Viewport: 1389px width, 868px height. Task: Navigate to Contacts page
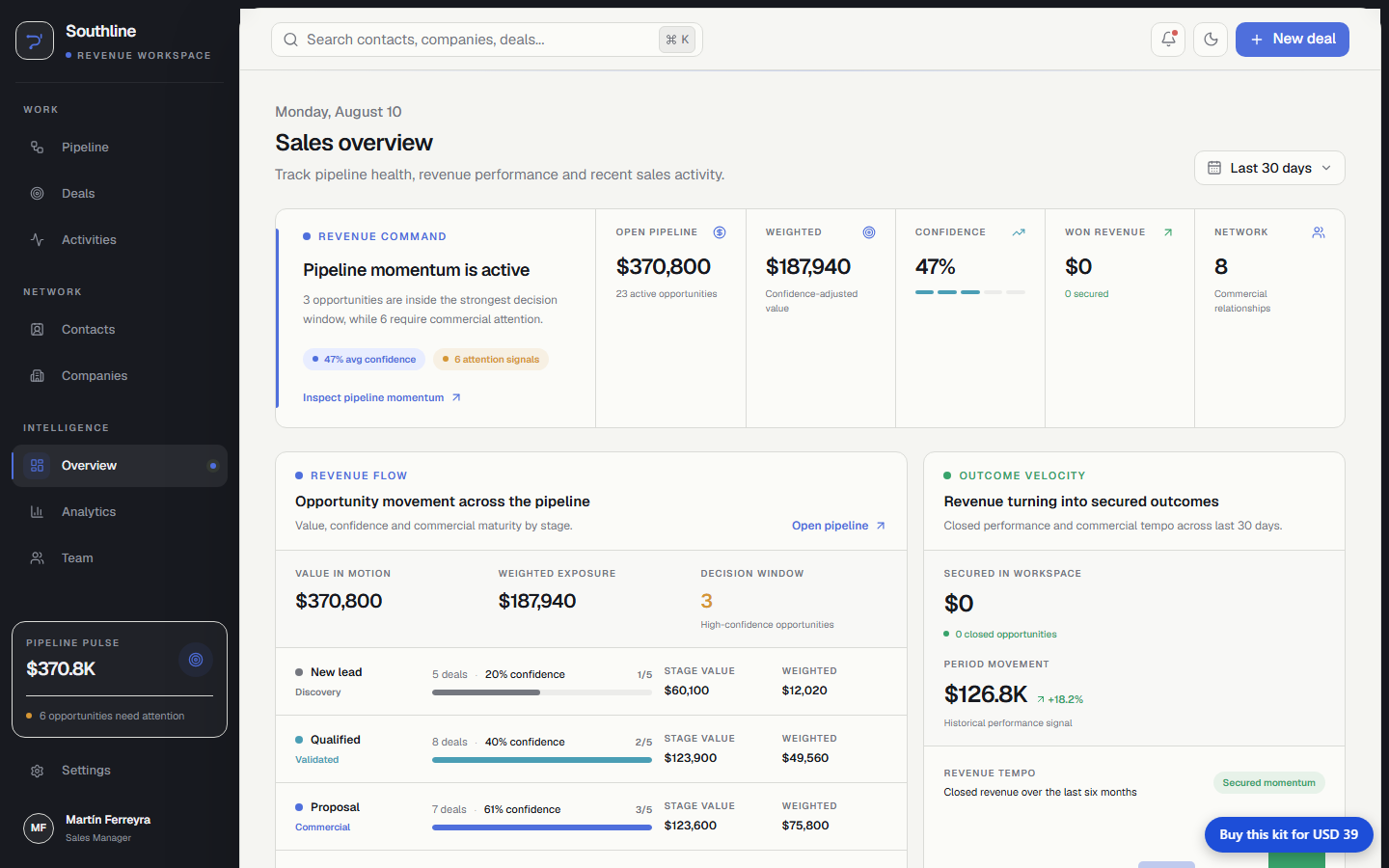coord(120,330)
